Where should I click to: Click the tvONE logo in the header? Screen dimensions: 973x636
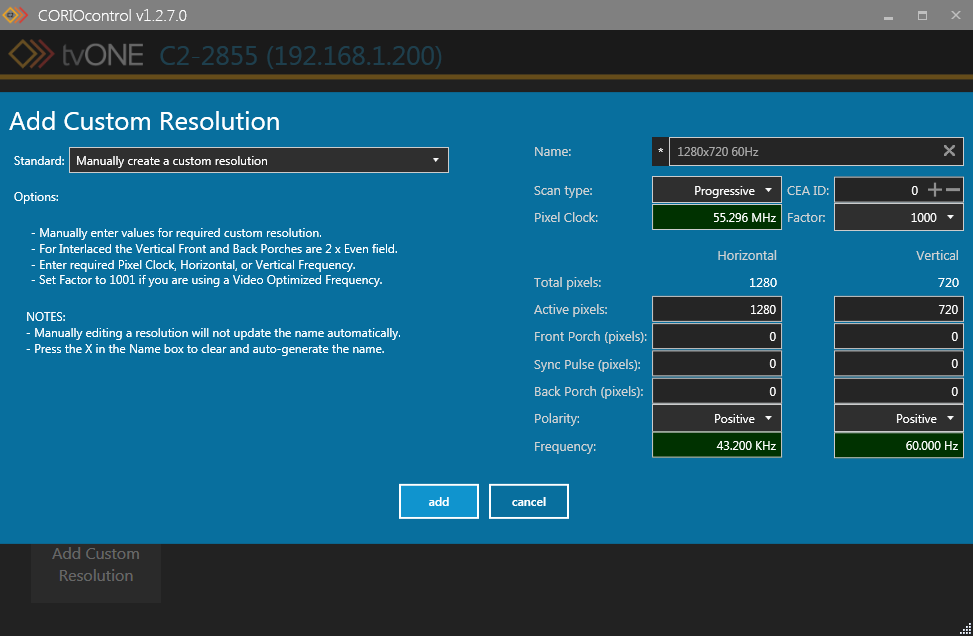[76, 55]
